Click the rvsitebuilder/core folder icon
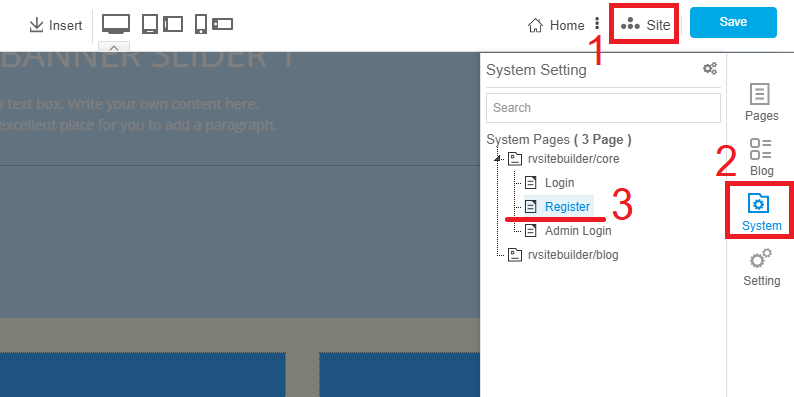Viewport: 794px width, 397px height. (x=515, y=158)
